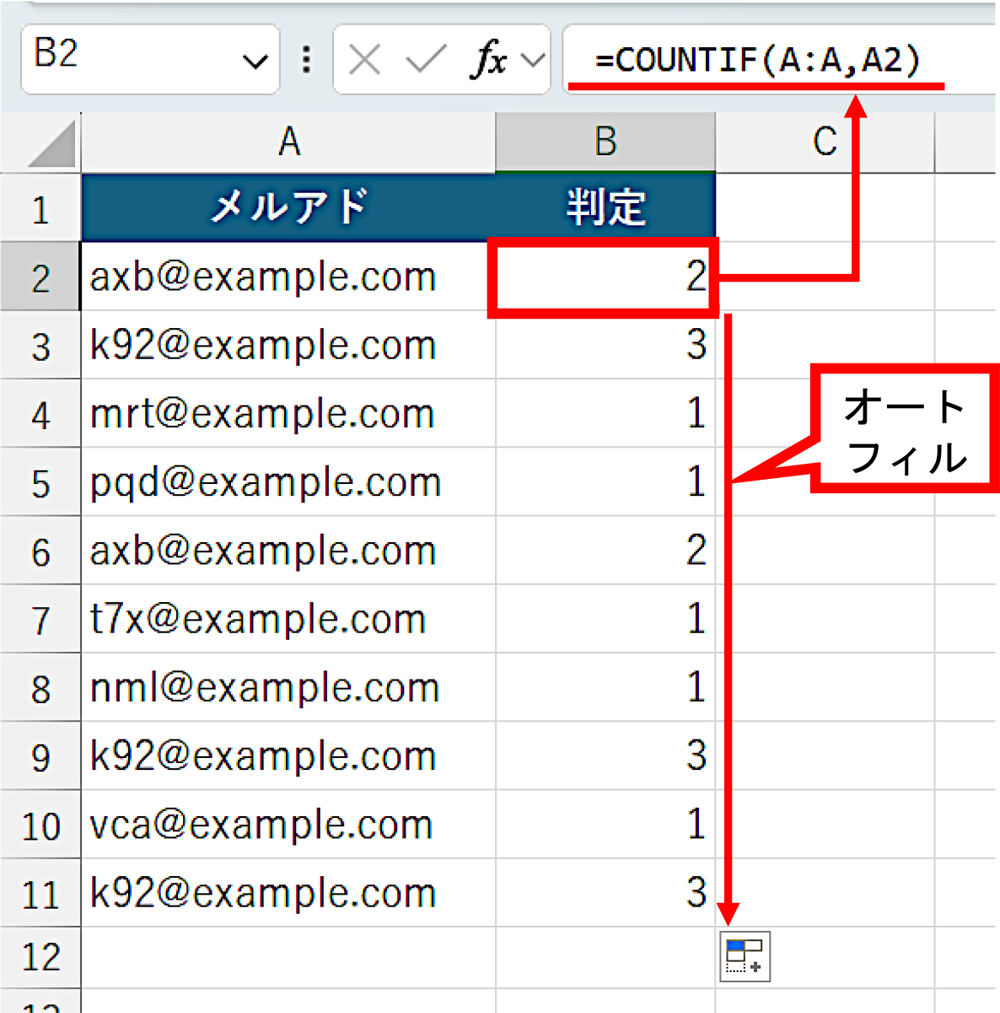Click the Cancel (X) formula button

364,61
